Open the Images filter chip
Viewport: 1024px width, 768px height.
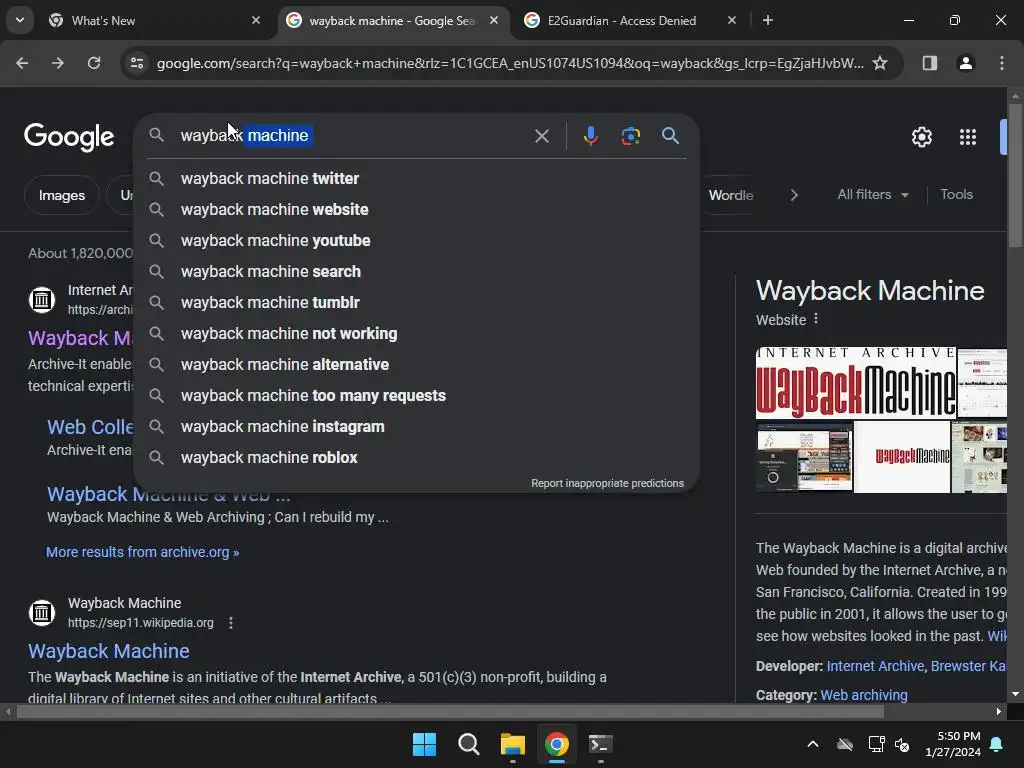pyautogui.click(x=61, y=195)
